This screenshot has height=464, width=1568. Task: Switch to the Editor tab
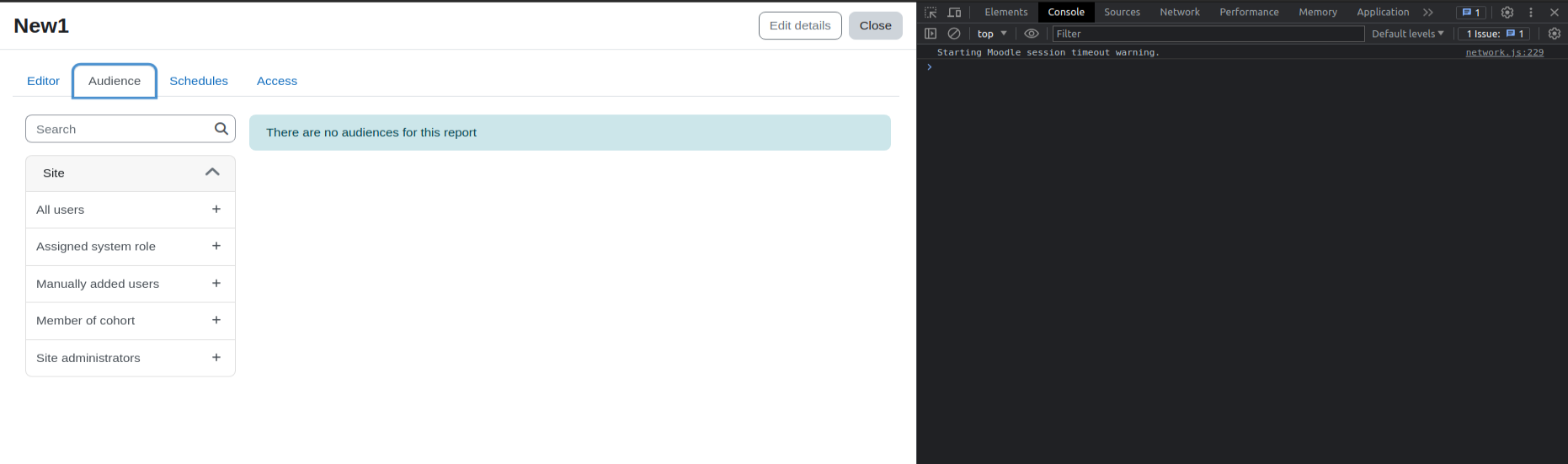(43, 81)
